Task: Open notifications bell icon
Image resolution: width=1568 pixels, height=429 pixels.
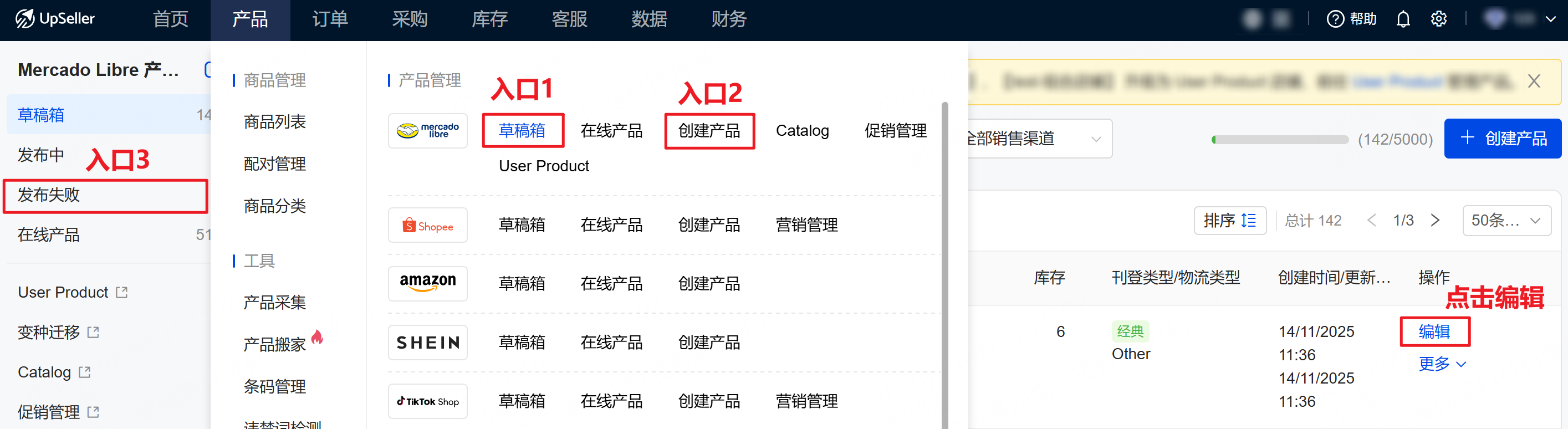Action: tap(1402, 19)
